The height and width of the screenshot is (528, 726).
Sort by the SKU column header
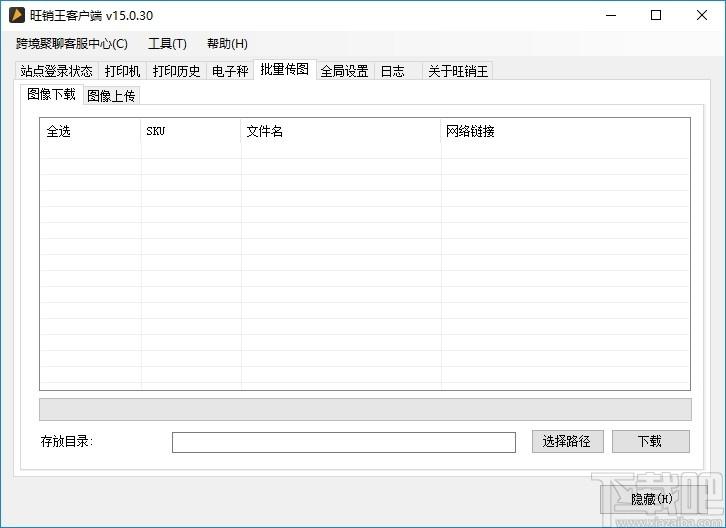[190, 131]
